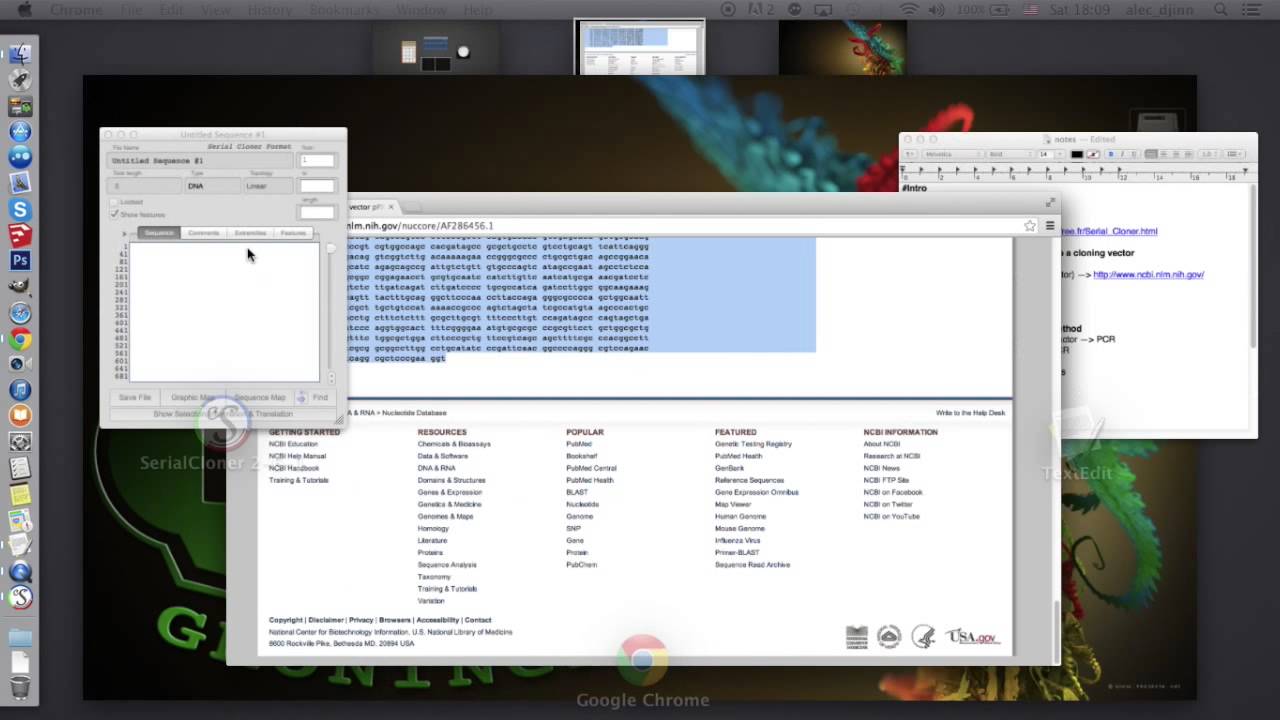
Task: Click the Serial Cloner sequence slider knob
Action: click(x=331, y=248)
